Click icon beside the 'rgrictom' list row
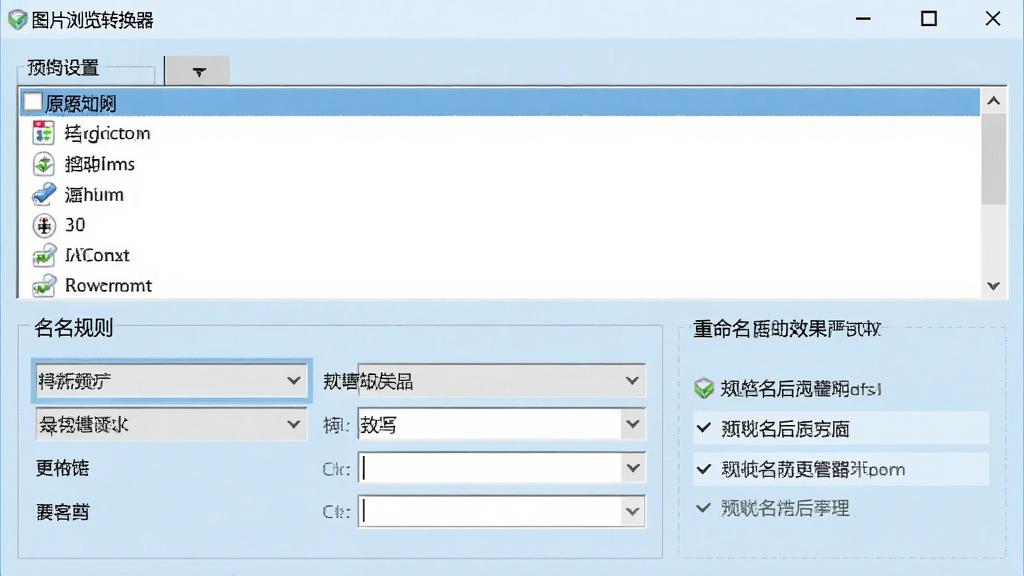The width and height of the screenshot is (1024, 576). 44,133
